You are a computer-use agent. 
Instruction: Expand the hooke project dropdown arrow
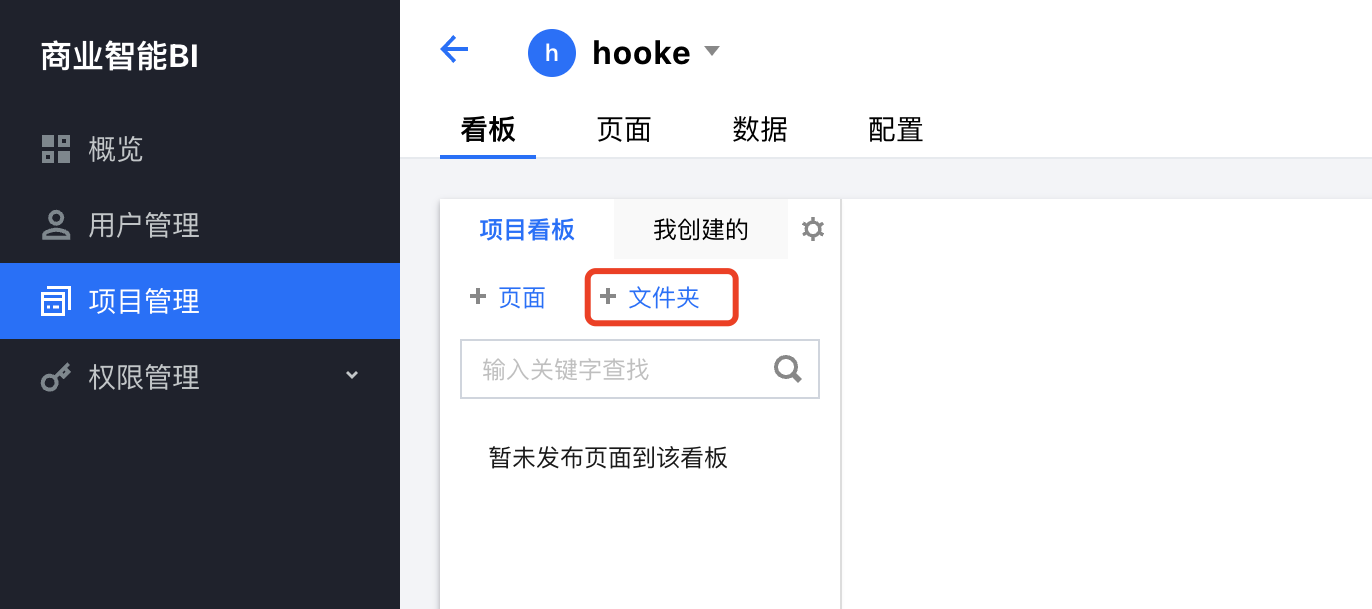coord(712,51)
